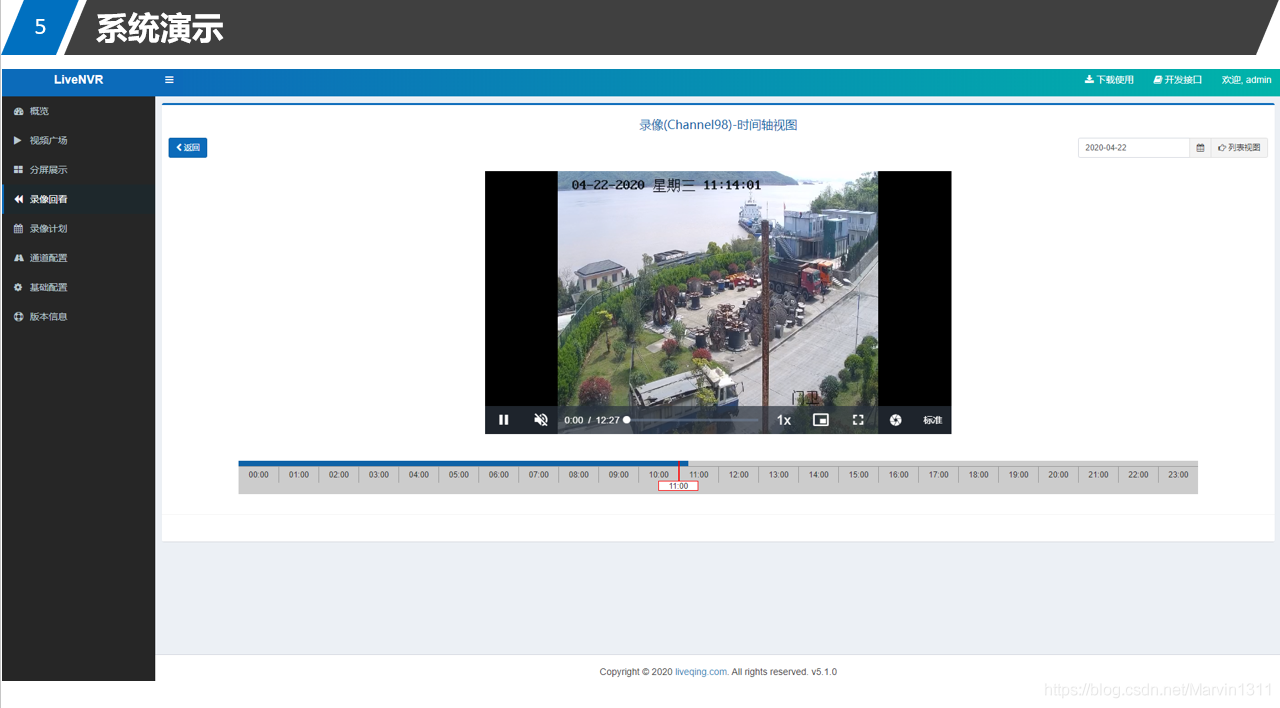Image resolution: width=1280 pixels, height=708 pixels.
Task: Click the 分屏展示 grid icon
Action: [18, 170]
